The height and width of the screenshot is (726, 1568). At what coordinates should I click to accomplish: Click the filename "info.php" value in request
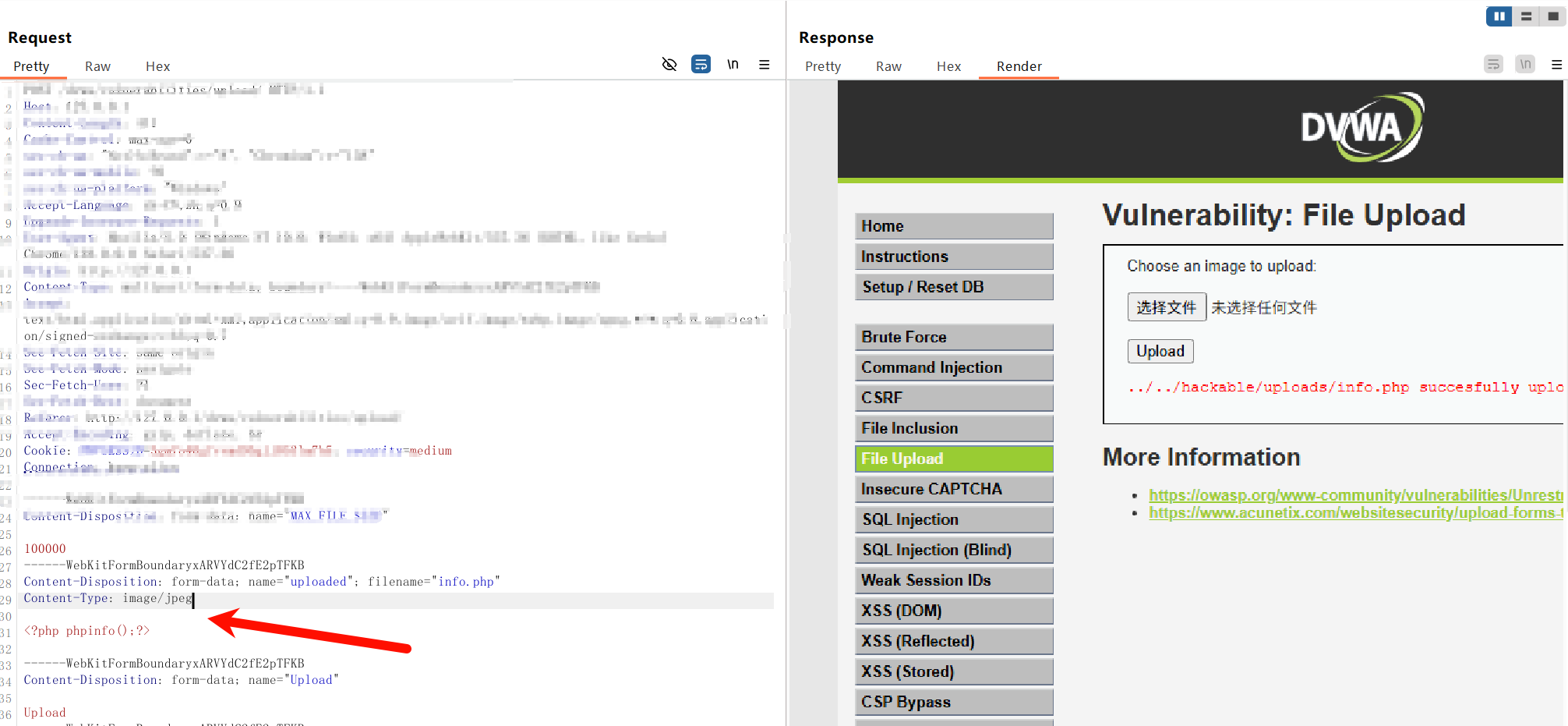pos(465,582)
